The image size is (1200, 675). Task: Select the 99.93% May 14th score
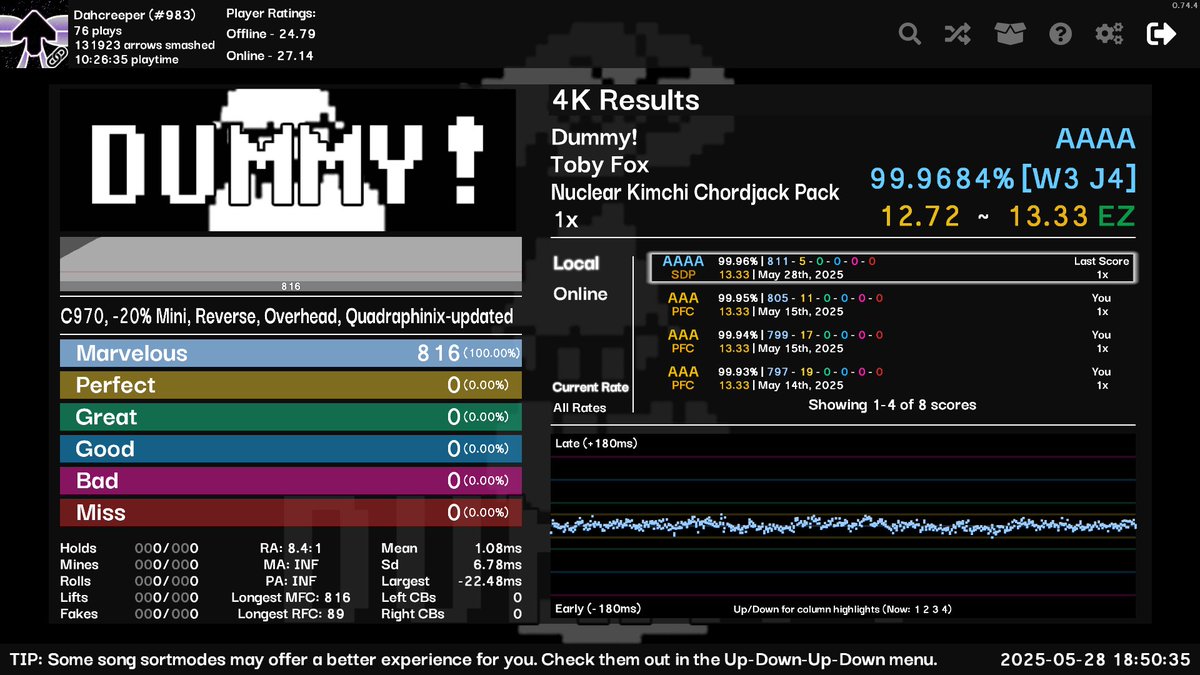(892, 378)
